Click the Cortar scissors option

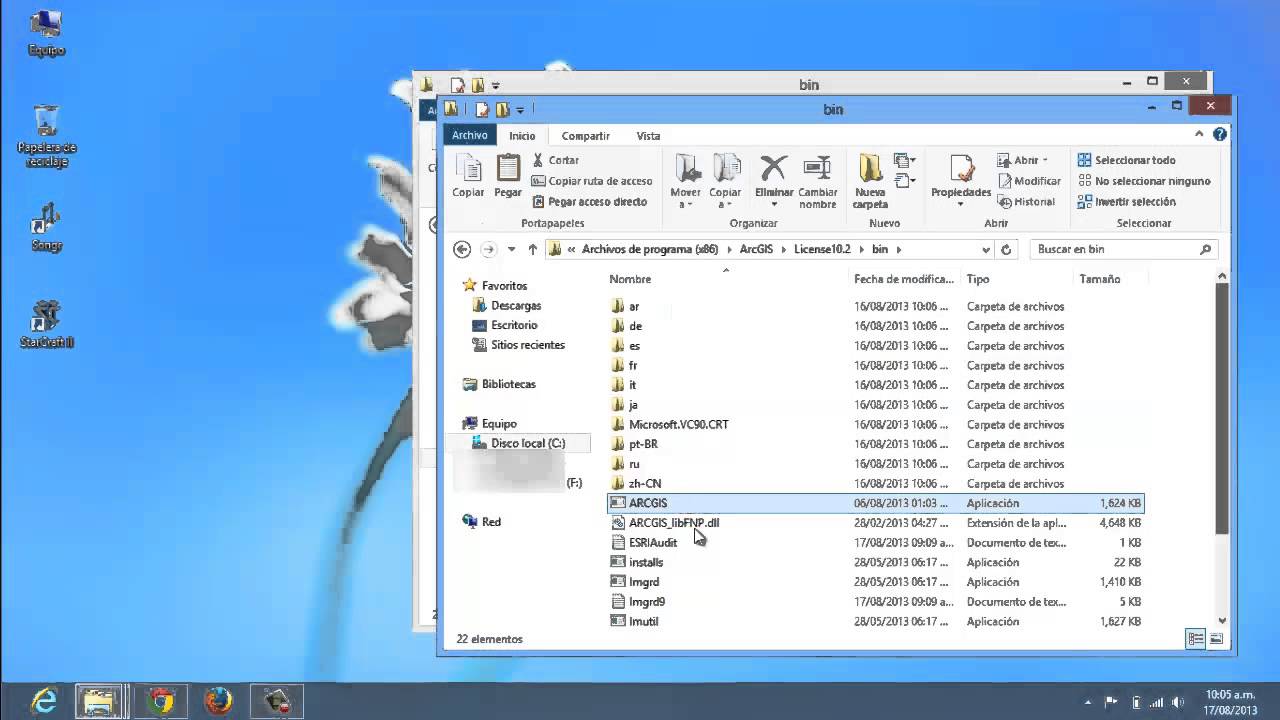[556, 160]
